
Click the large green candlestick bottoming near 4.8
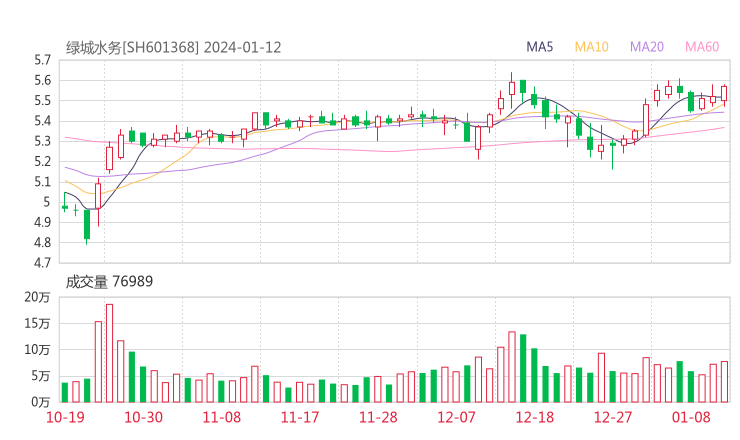click(x=87, y=226)
